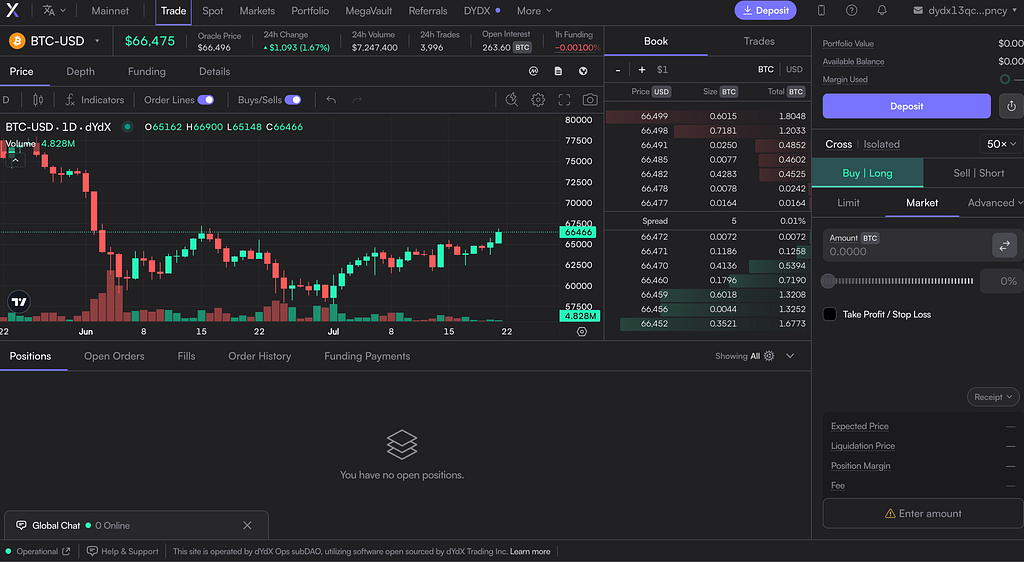Take a chart snapshot with camera icon
1024x562 pixels.
tap(590, 100)
